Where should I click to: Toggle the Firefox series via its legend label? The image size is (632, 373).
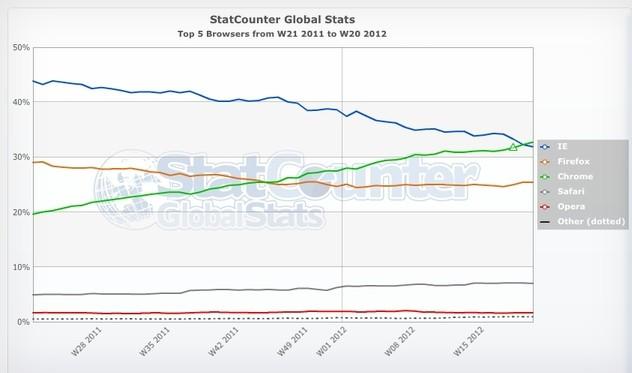pyautogui.click(x=574, y=161)
